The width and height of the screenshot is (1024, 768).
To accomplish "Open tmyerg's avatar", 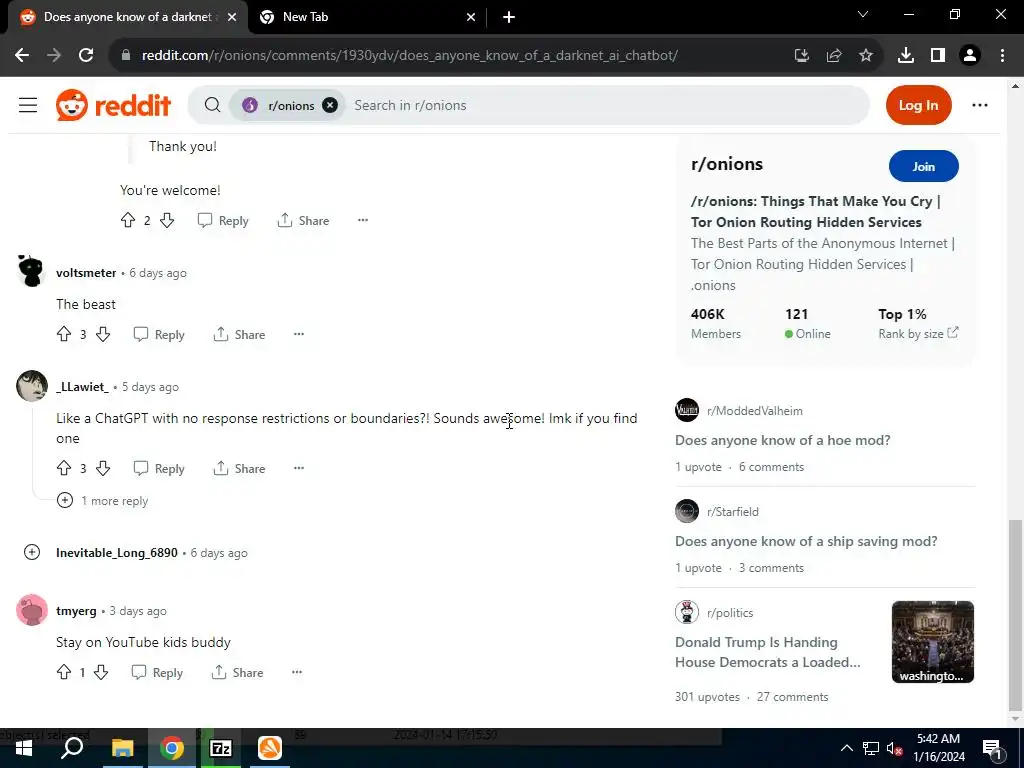I will (31, 610).
